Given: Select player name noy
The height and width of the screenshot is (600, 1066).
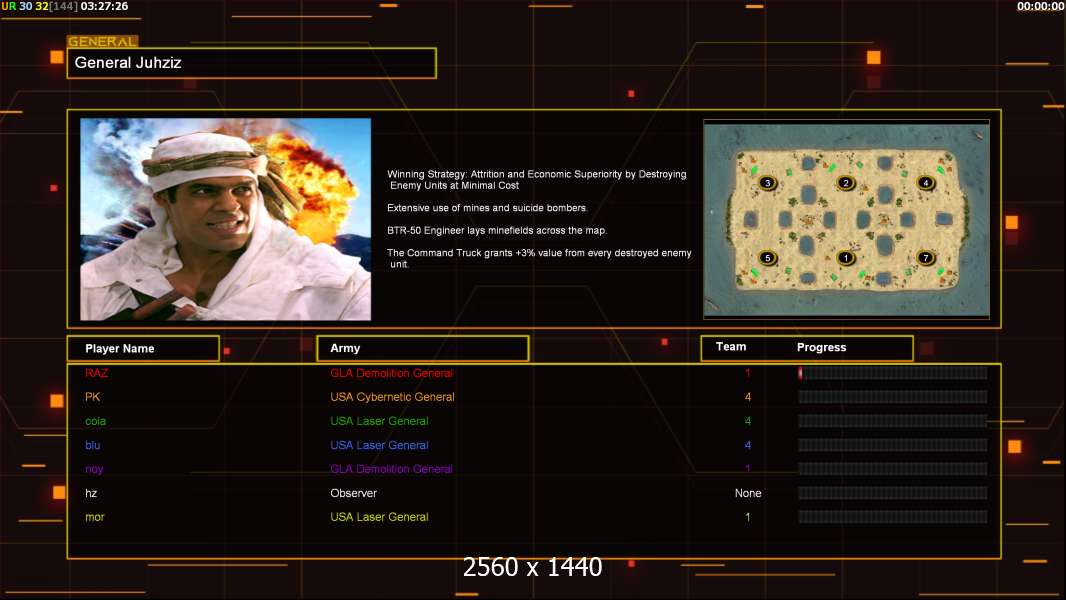Looking at the screenshot, I should [94, 469].
